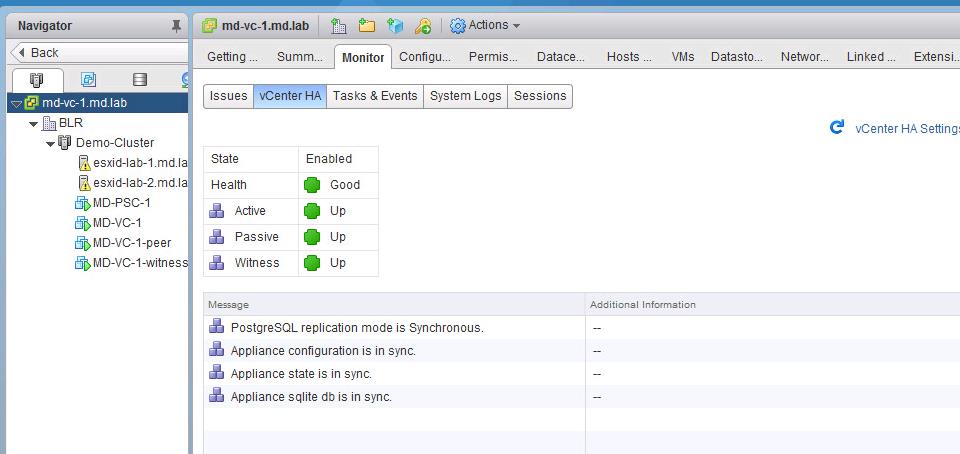Open the Datacenters tab
Image resolution: width=960 pixels, height=454 pixels.
pyautogui.click(x=561, y=57)
